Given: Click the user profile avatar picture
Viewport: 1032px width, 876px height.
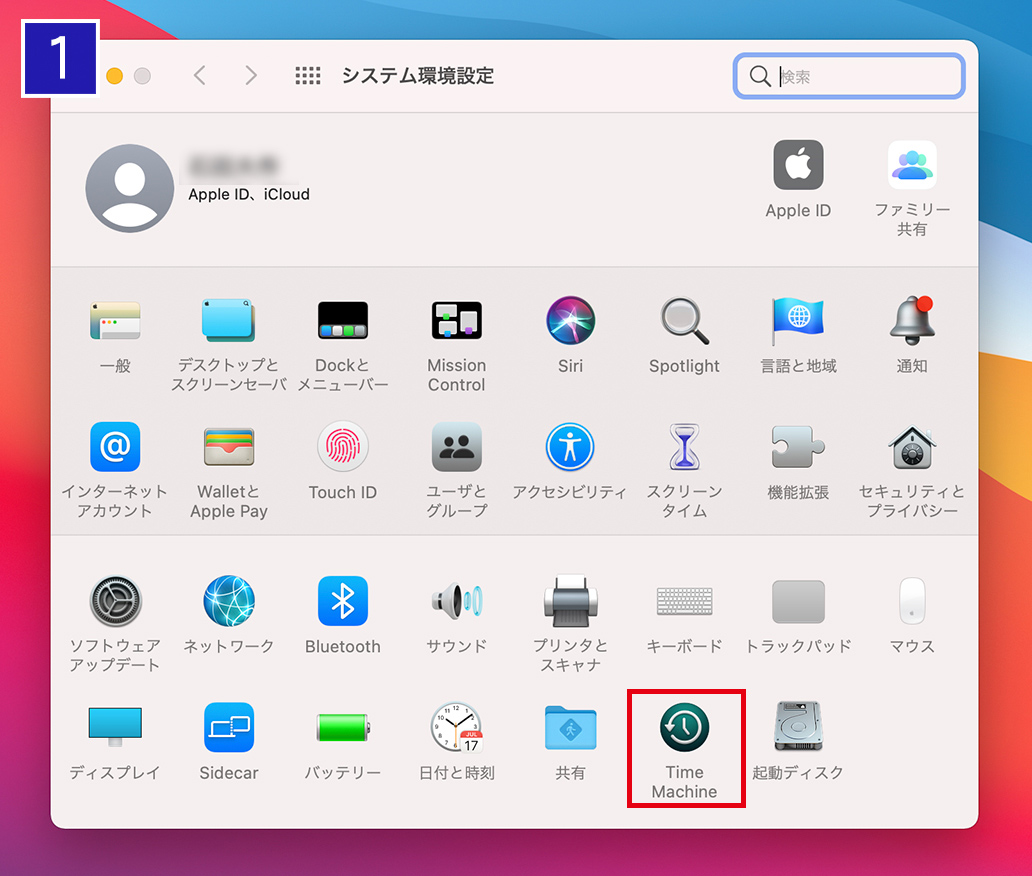Looking at the screenshot, I should 130,188.
